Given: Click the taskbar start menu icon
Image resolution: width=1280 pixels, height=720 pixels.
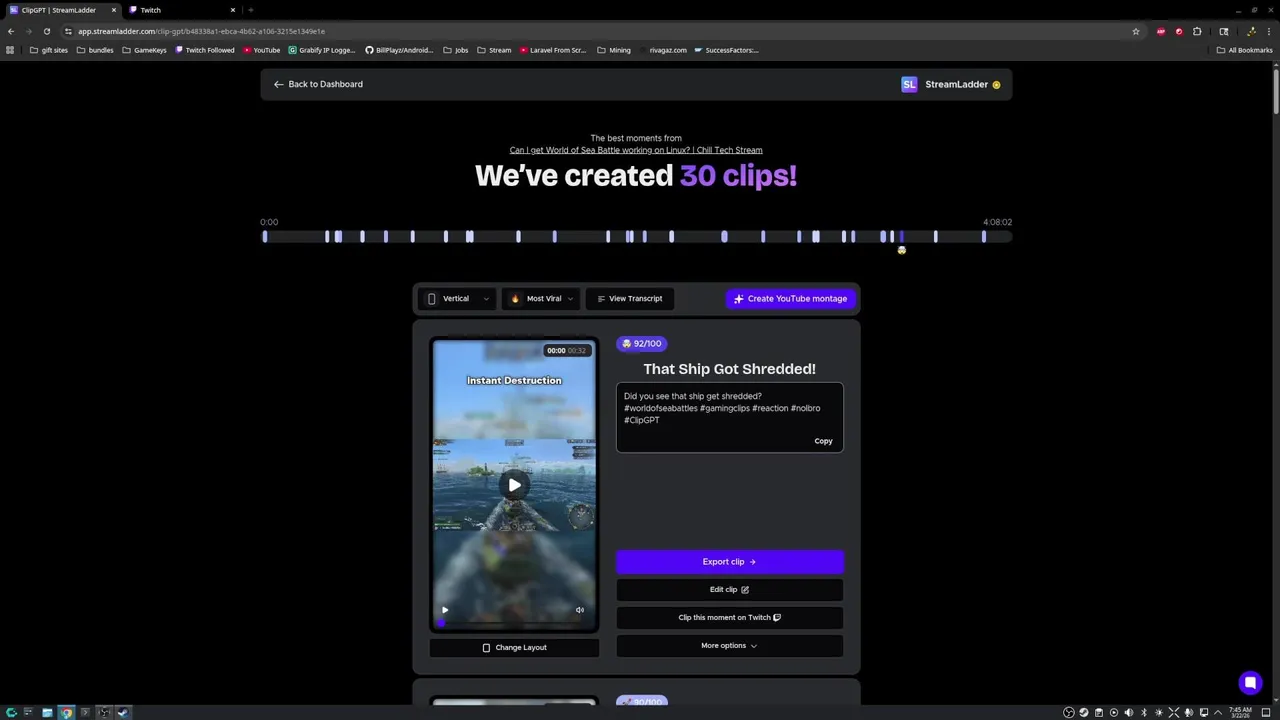Looking at the screenshot, I should click(x=12, y=712).
